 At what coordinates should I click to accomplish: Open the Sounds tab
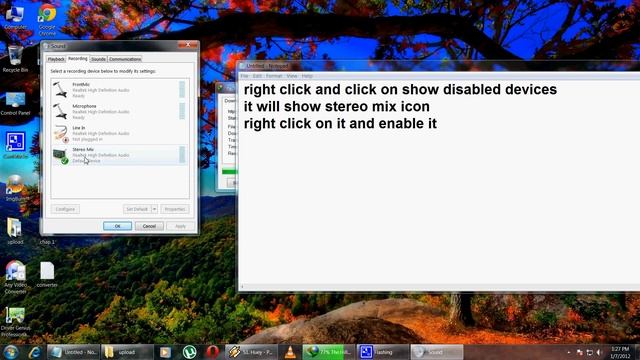pos(98,59)
